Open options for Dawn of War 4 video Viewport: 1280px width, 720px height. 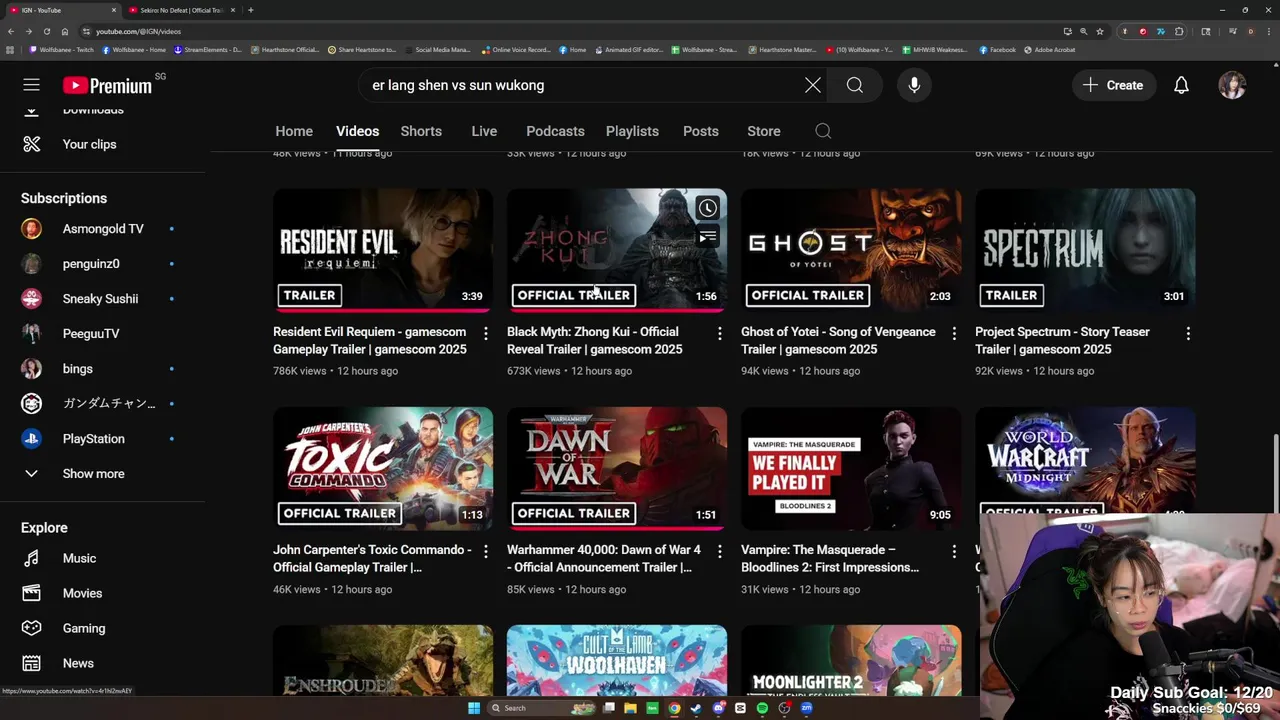pyautogui.click(x=720, y=551)
